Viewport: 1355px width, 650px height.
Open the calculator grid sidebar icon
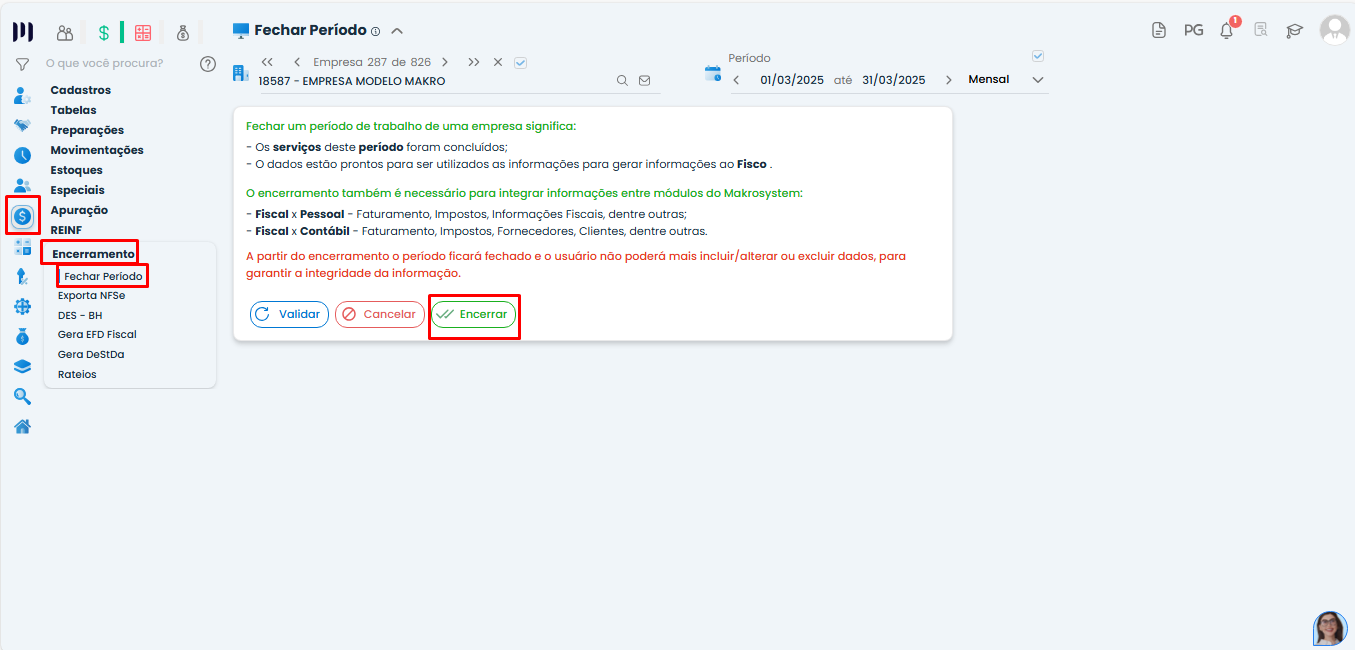coord(22,246)
